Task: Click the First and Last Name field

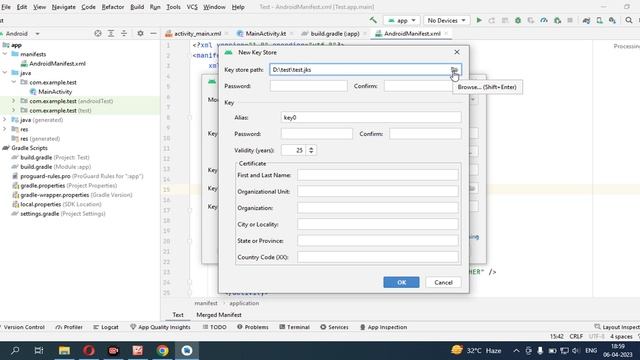Action: pos(378,175)
